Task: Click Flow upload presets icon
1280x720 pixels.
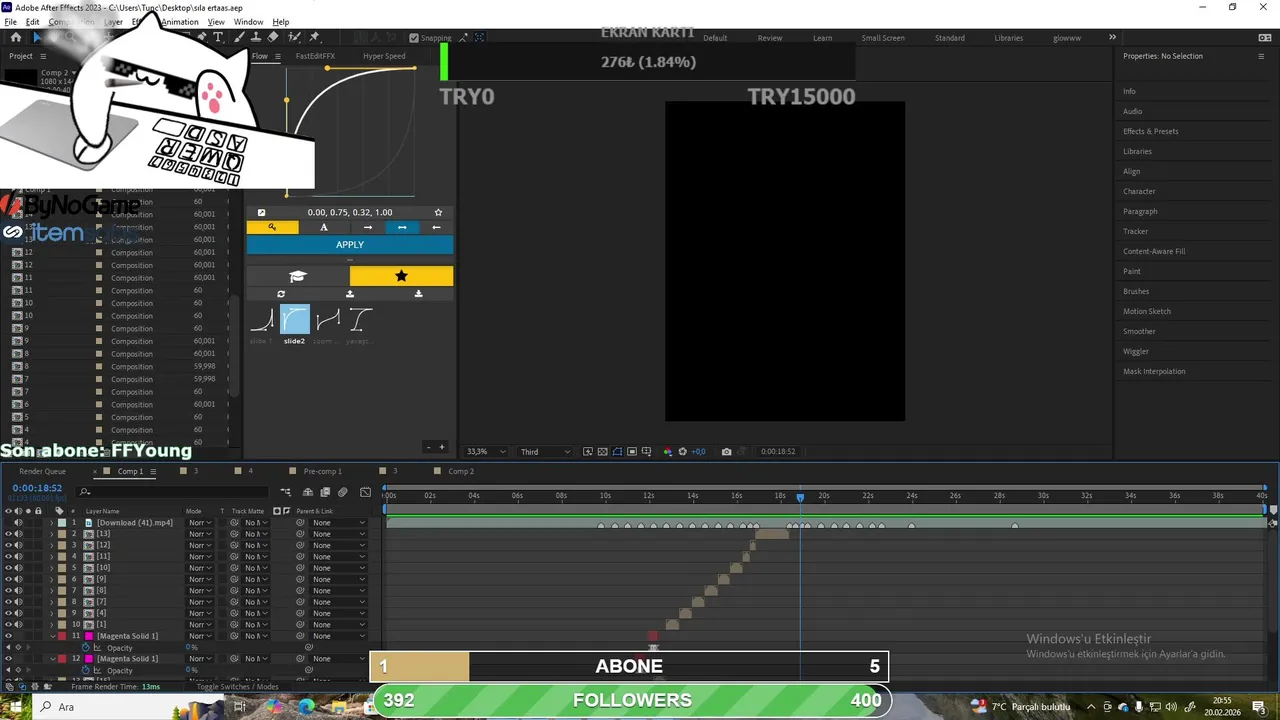Action: pos(350,294)
